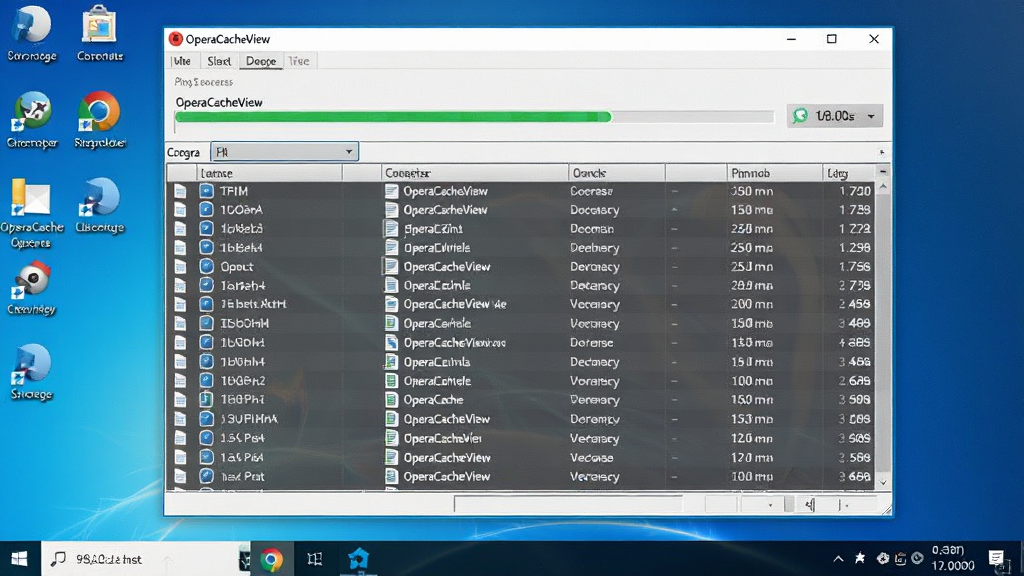The width and height of the screenshot is (1024, 576).
Task: Click the taskbar clock
Action: [953, 558]
